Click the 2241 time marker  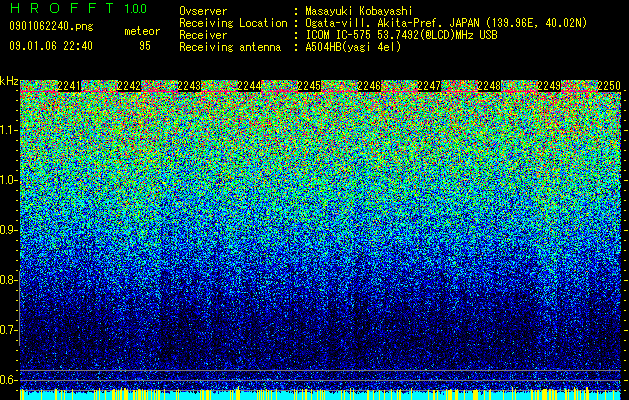click(69, 86)
